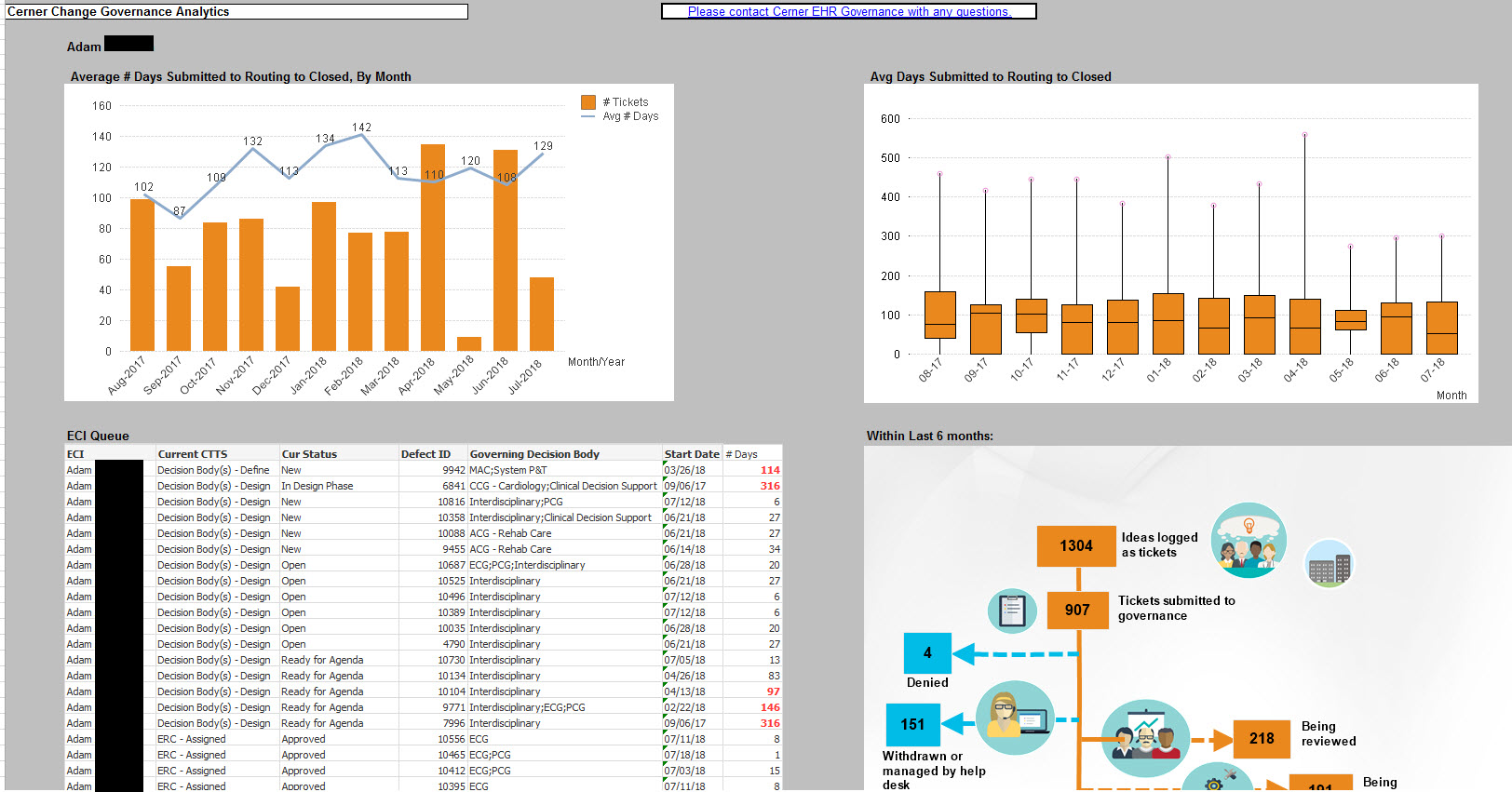Click the red 146 days value
The width and height of the screenshot is (1512, 792).
[769, 707]
